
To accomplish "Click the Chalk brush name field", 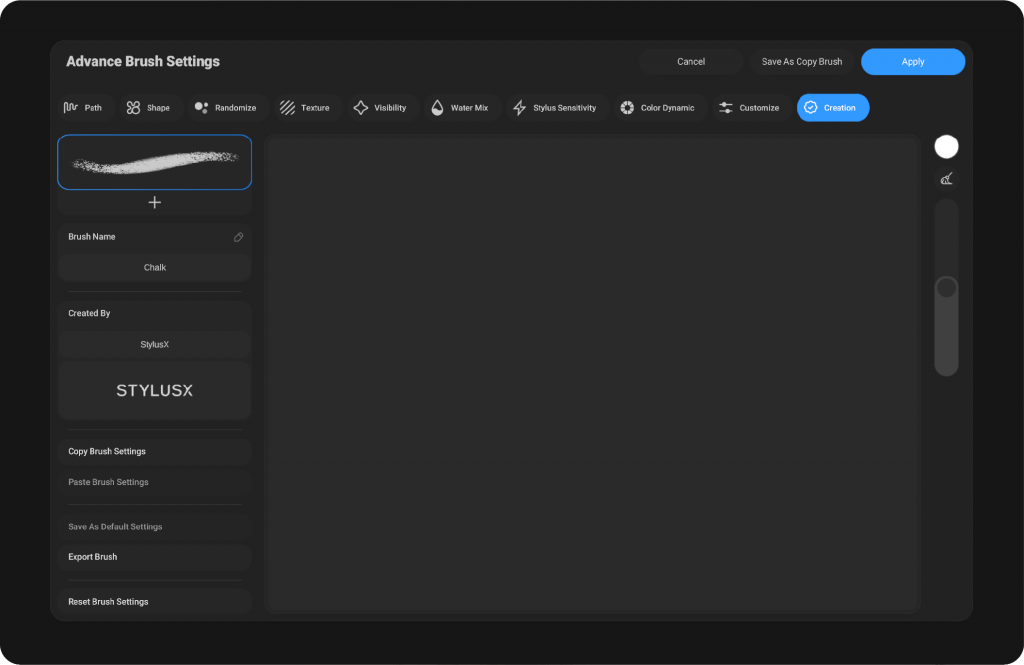I will pos(154,268).
